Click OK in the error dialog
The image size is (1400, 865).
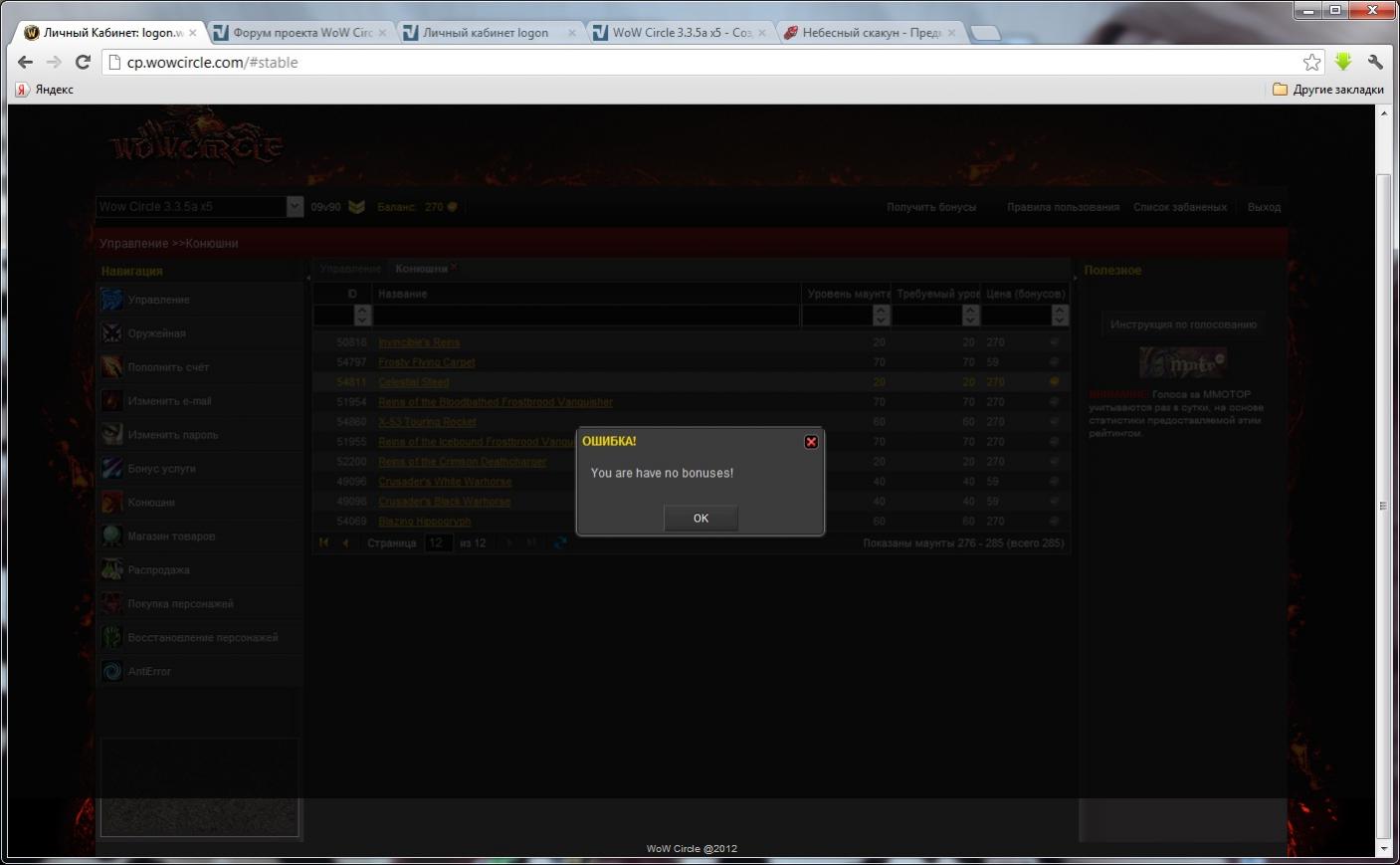pos(700,518)
